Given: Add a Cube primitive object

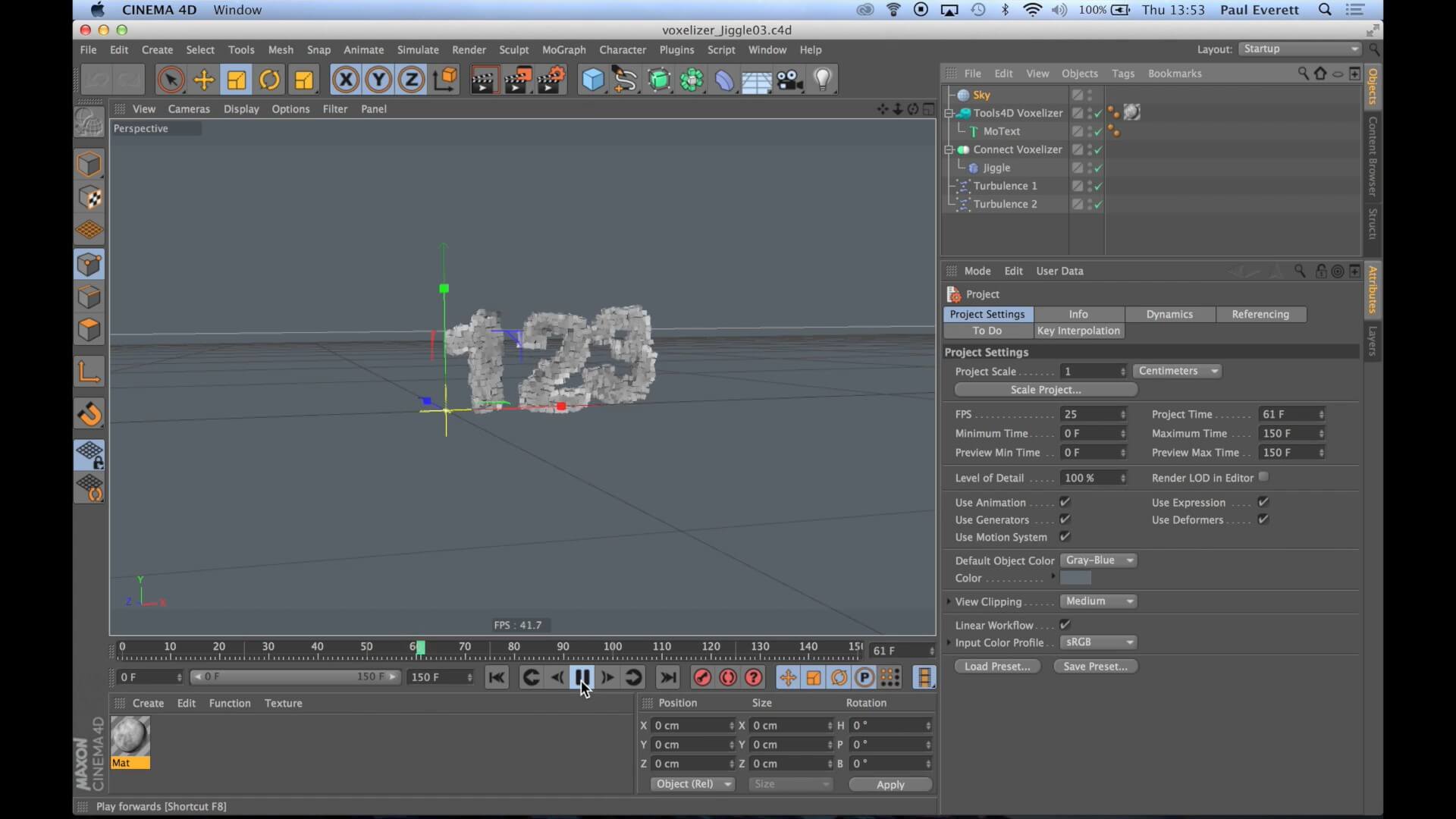Looking at the screenshot, I should tap(592, 80).
